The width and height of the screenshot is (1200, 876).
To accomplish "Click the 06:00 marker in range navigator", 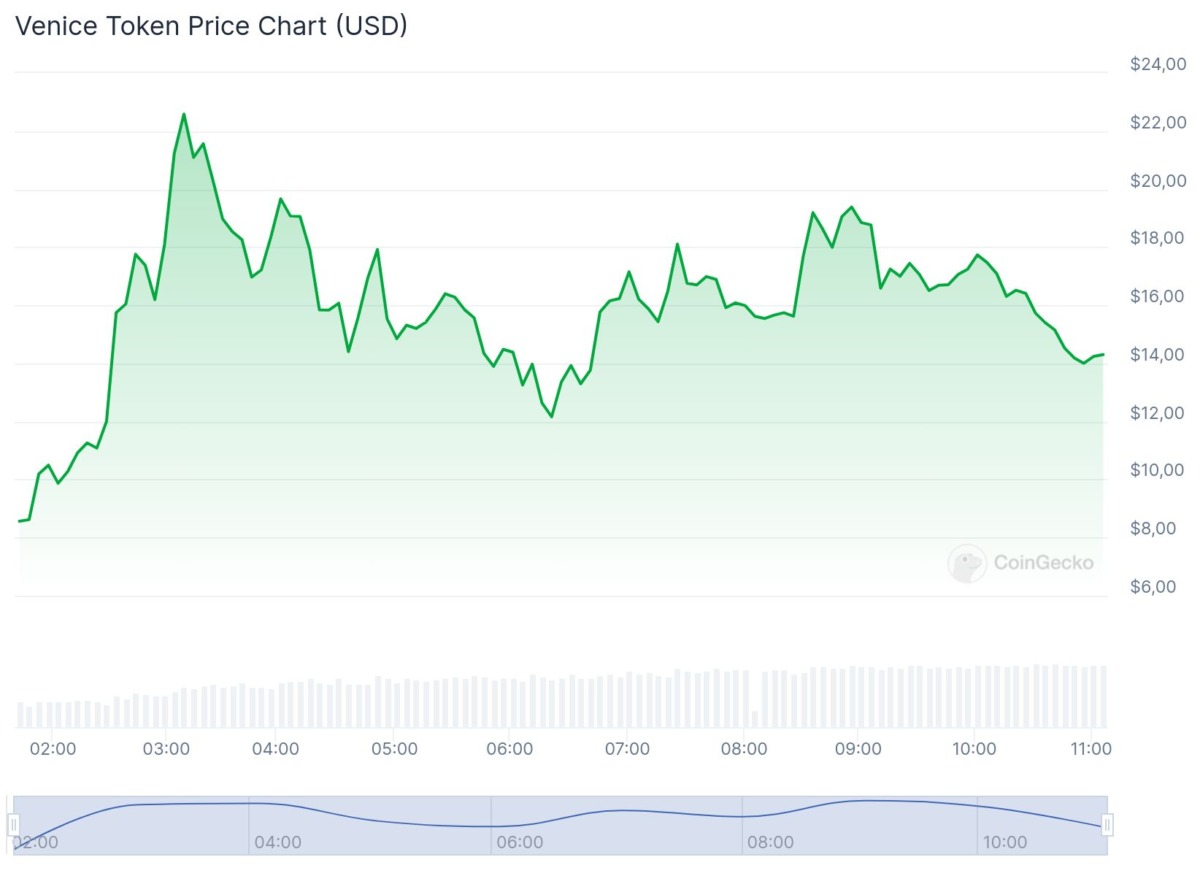I will click(x=520, y=842).
